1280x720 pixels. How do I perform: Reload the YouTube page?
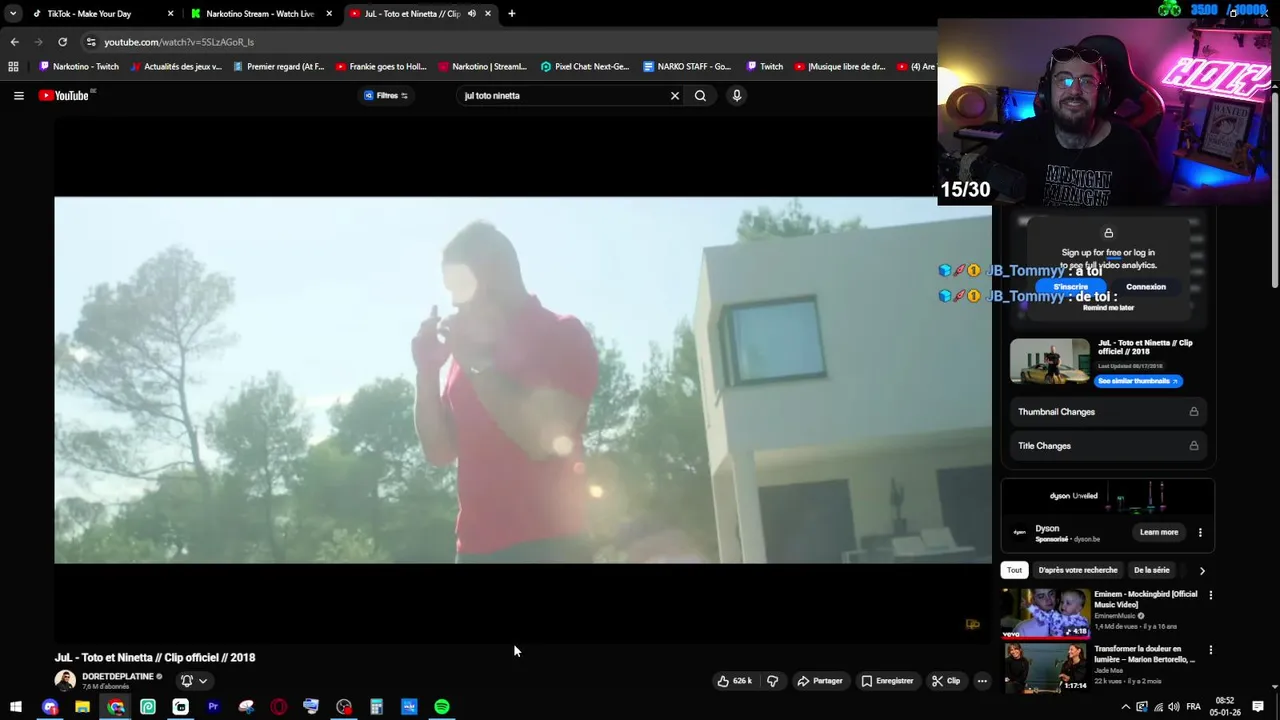(x=62, y=42)
